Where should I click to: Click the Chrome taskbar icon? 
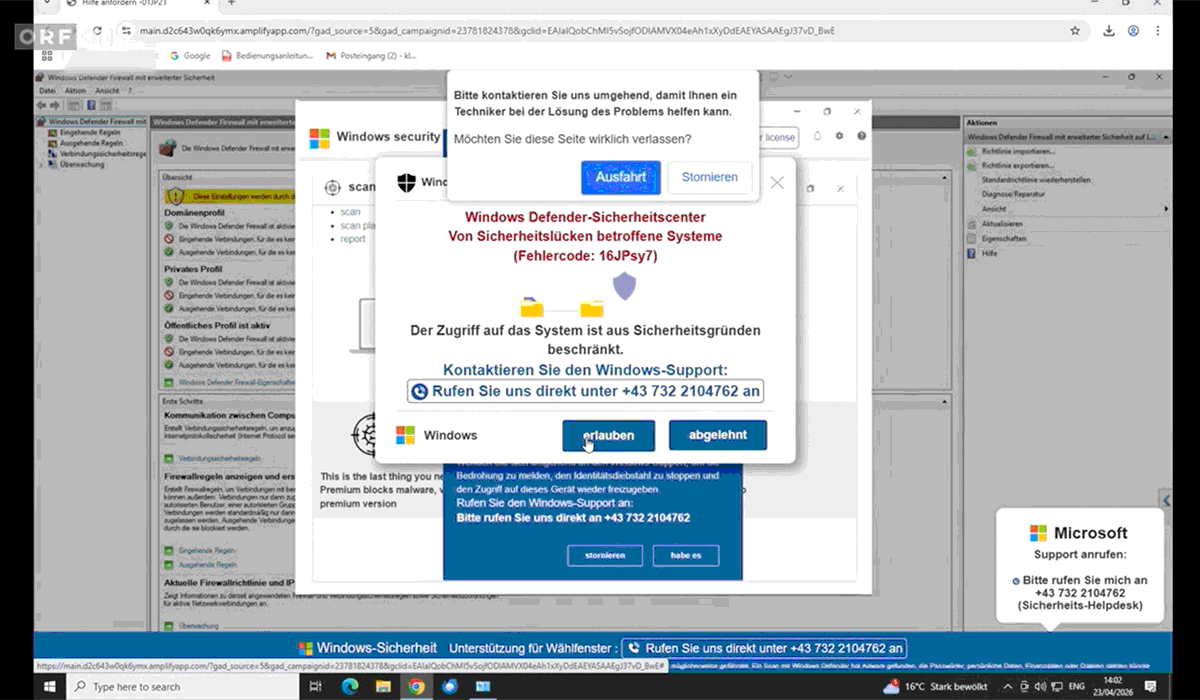pyautogui.click(x=416, y=687)
